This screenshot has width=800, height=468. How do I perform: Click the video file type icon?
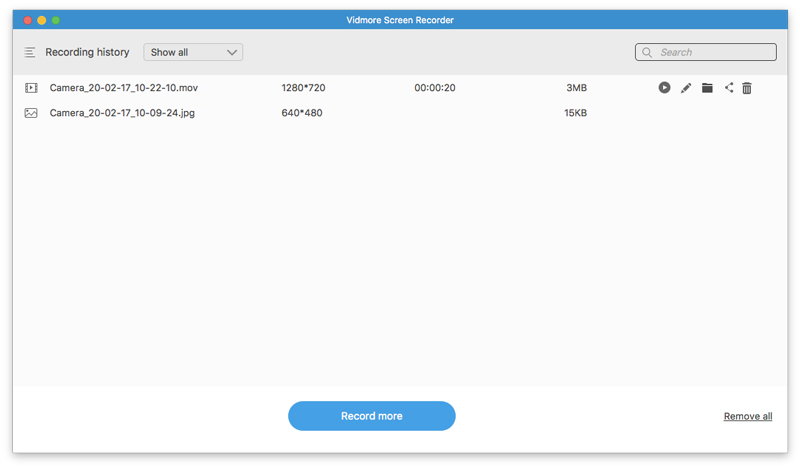(31, 88)
